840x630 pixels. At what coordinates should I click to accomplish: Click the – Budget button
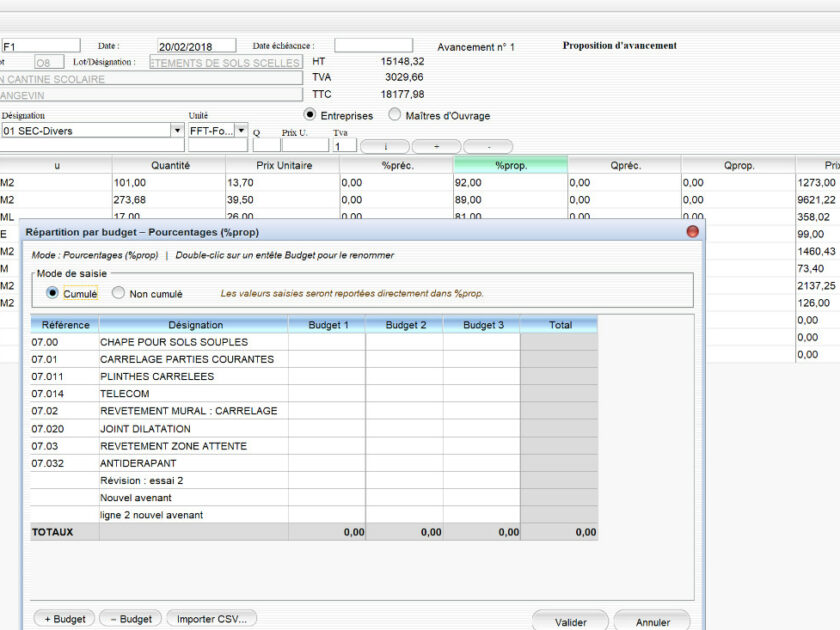click(131, 619)
